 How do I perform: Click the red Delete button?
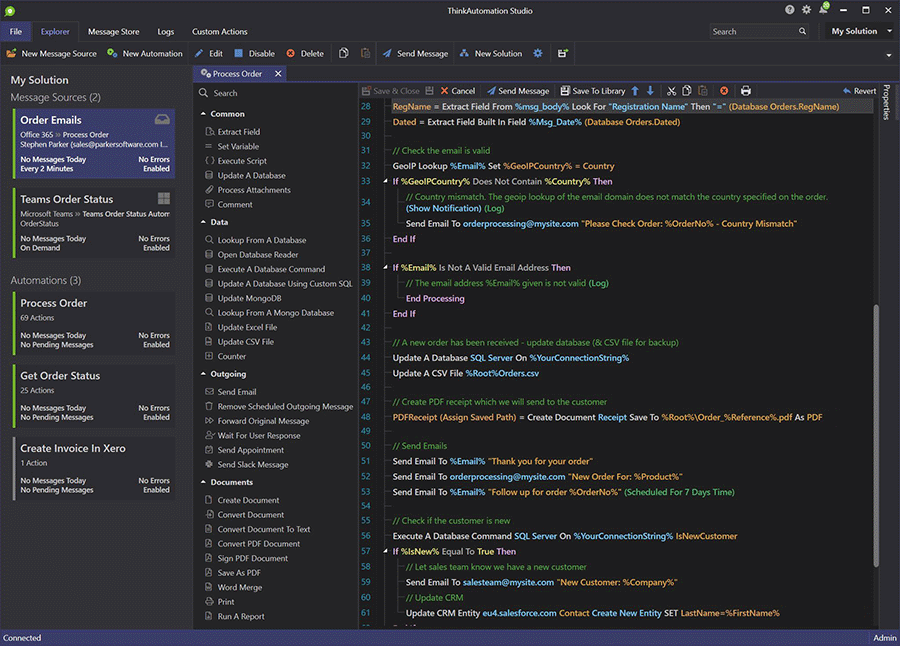click(x=305, y=53)
